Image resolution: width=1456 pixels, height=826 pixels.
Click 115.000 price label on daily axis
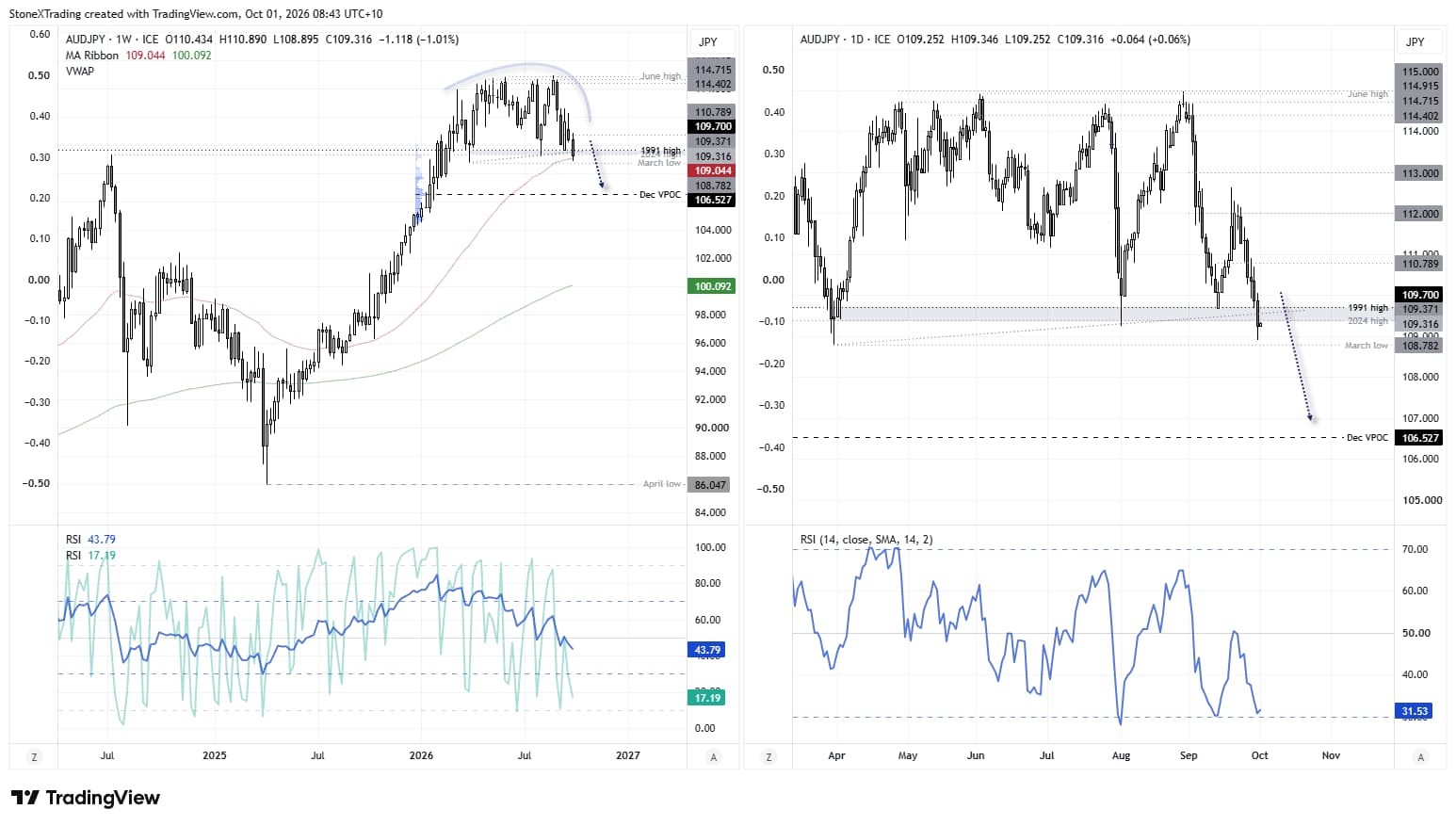[1420, 72]
